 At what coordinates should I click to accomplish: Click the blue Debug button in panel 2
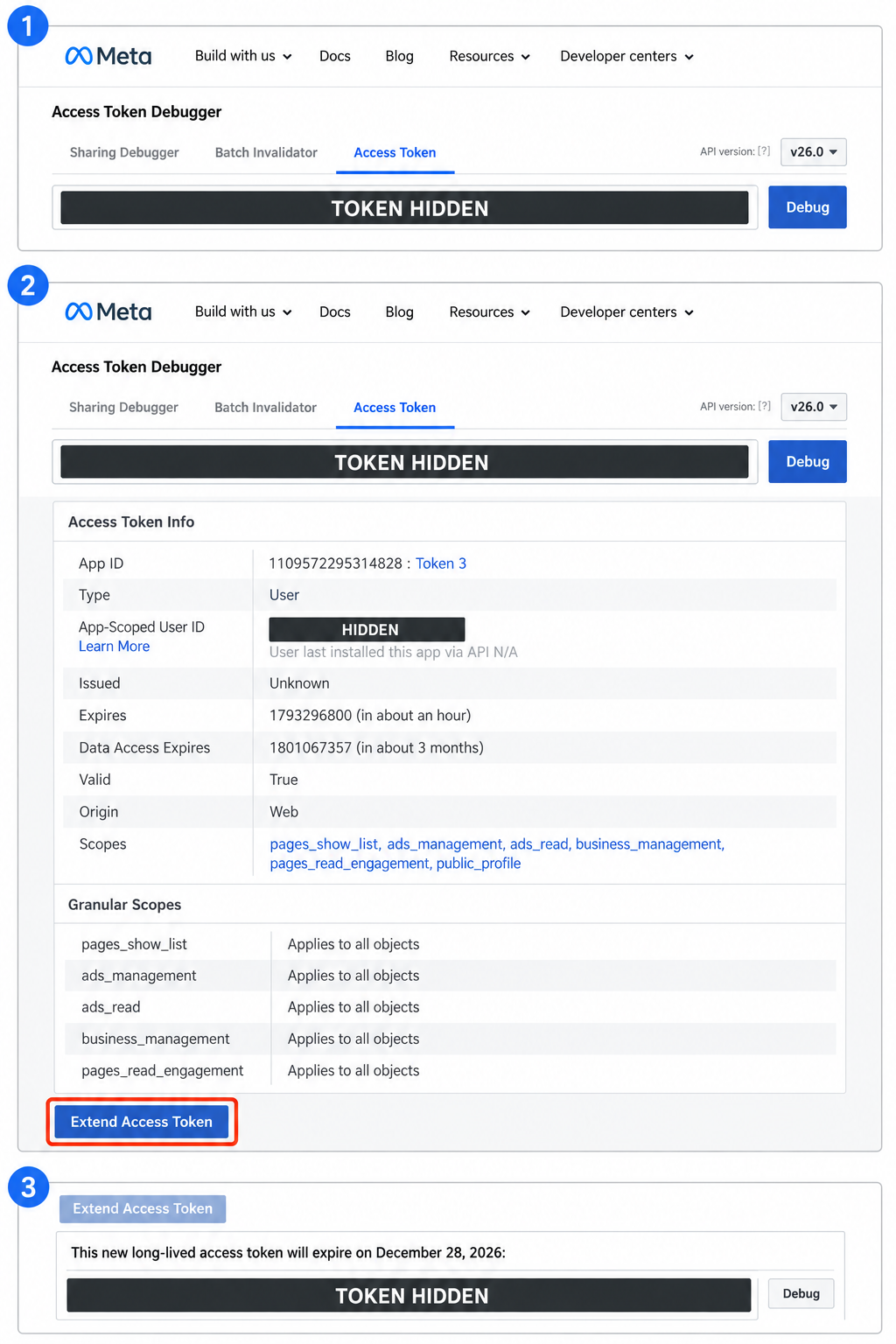[808, 461]
